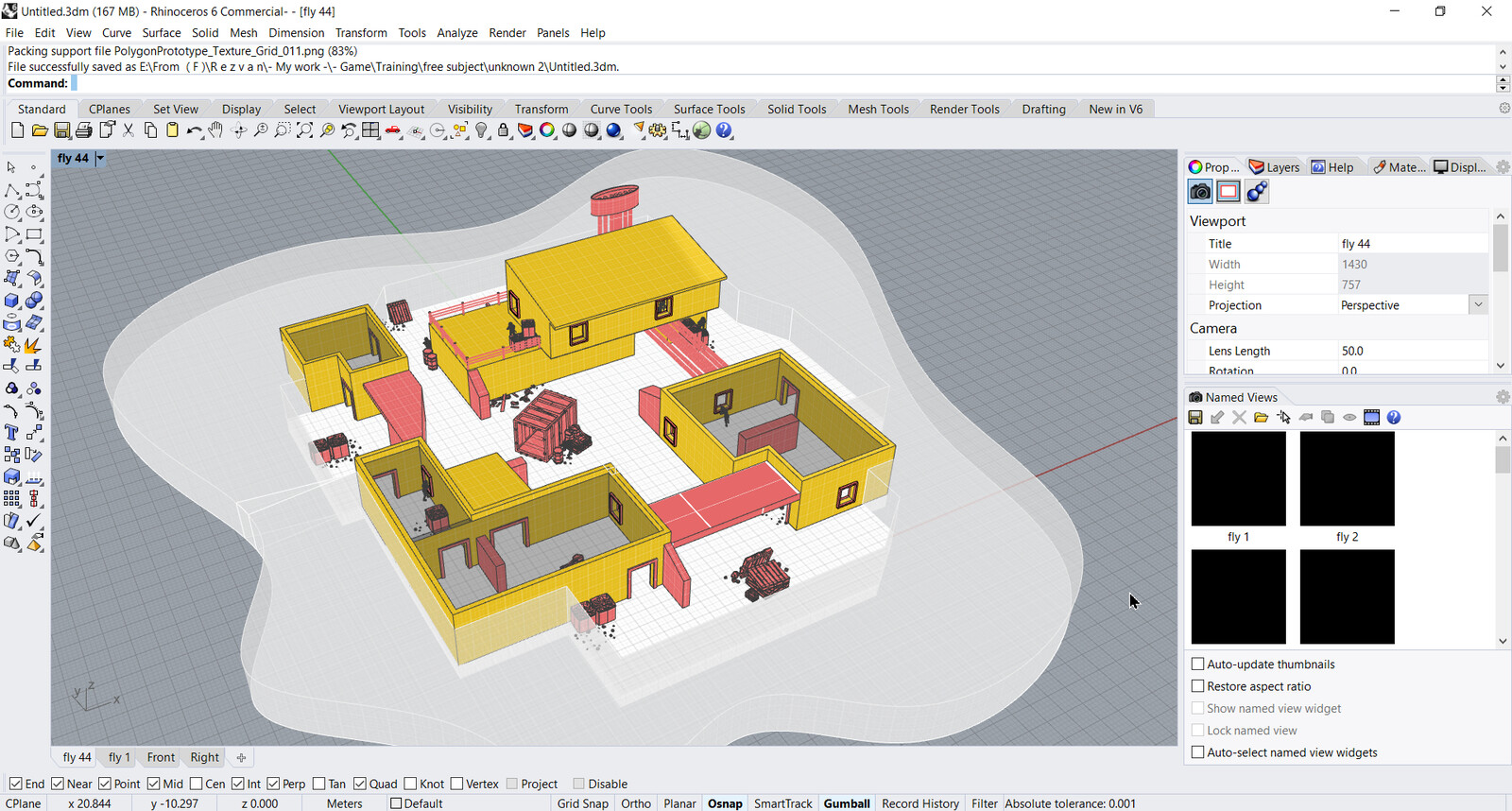Click the four-viewport layout icon
The image size is (1512, 811).
pos(370,130)
